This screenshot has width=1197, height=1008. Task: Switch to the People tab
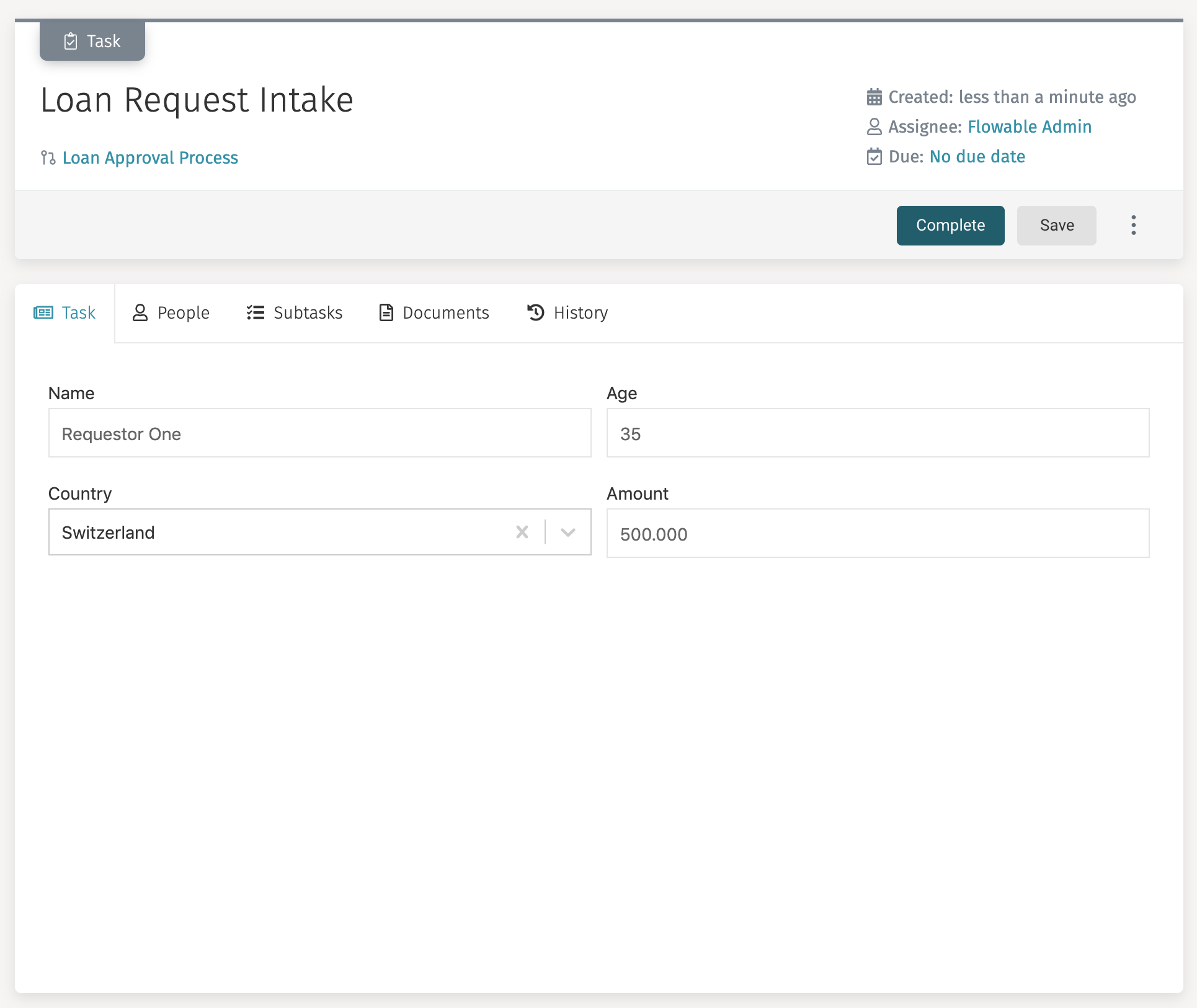click(182, 312)
